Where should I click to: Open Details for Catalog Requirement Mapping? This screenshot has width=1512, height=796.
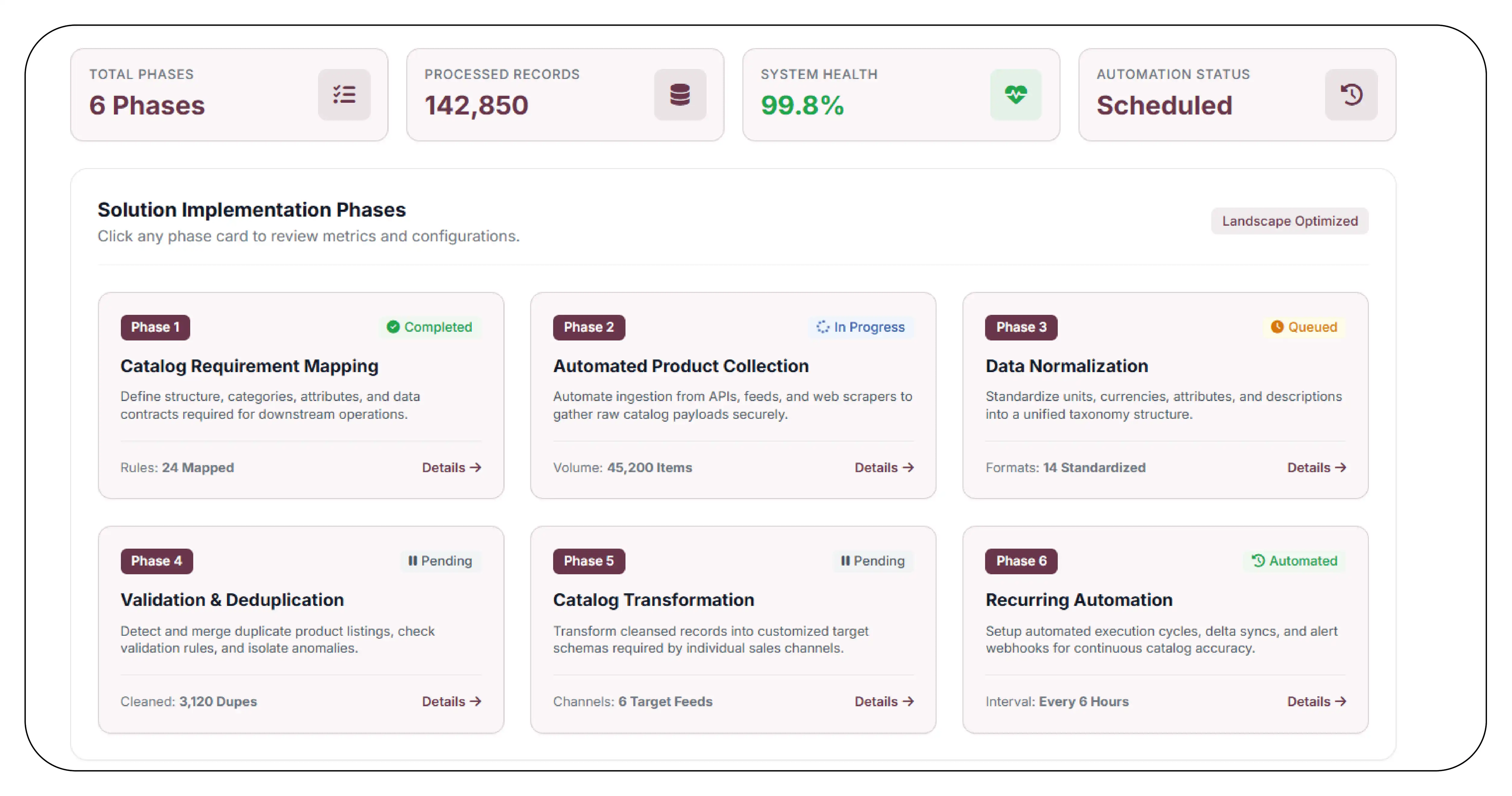(451, 468)
